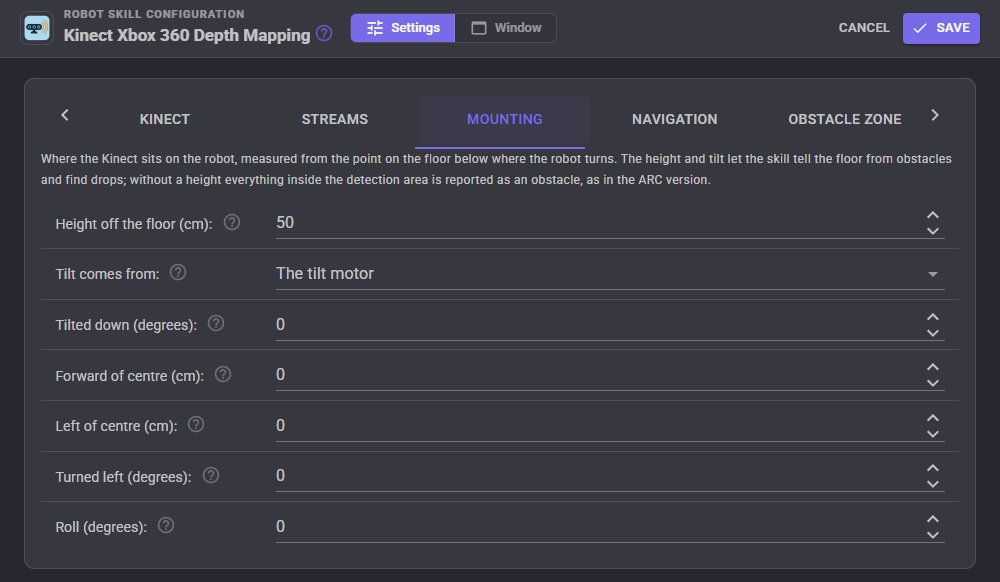The width and height of the screenshot is (1000, 582).
Task: Show help for Forward of centre
Action: [223, 375]
